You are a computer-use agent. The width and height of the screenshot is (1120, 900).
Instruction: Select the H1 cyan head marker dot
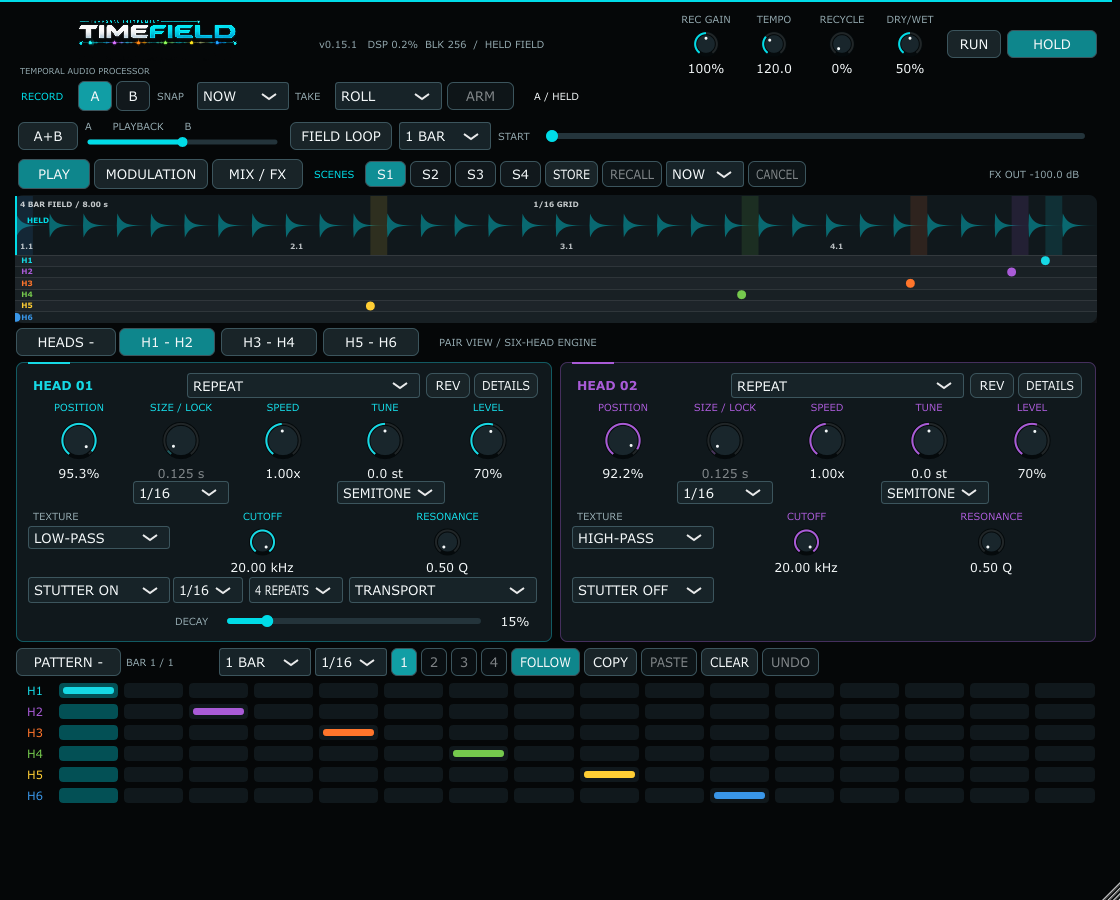pos(1045,261)
